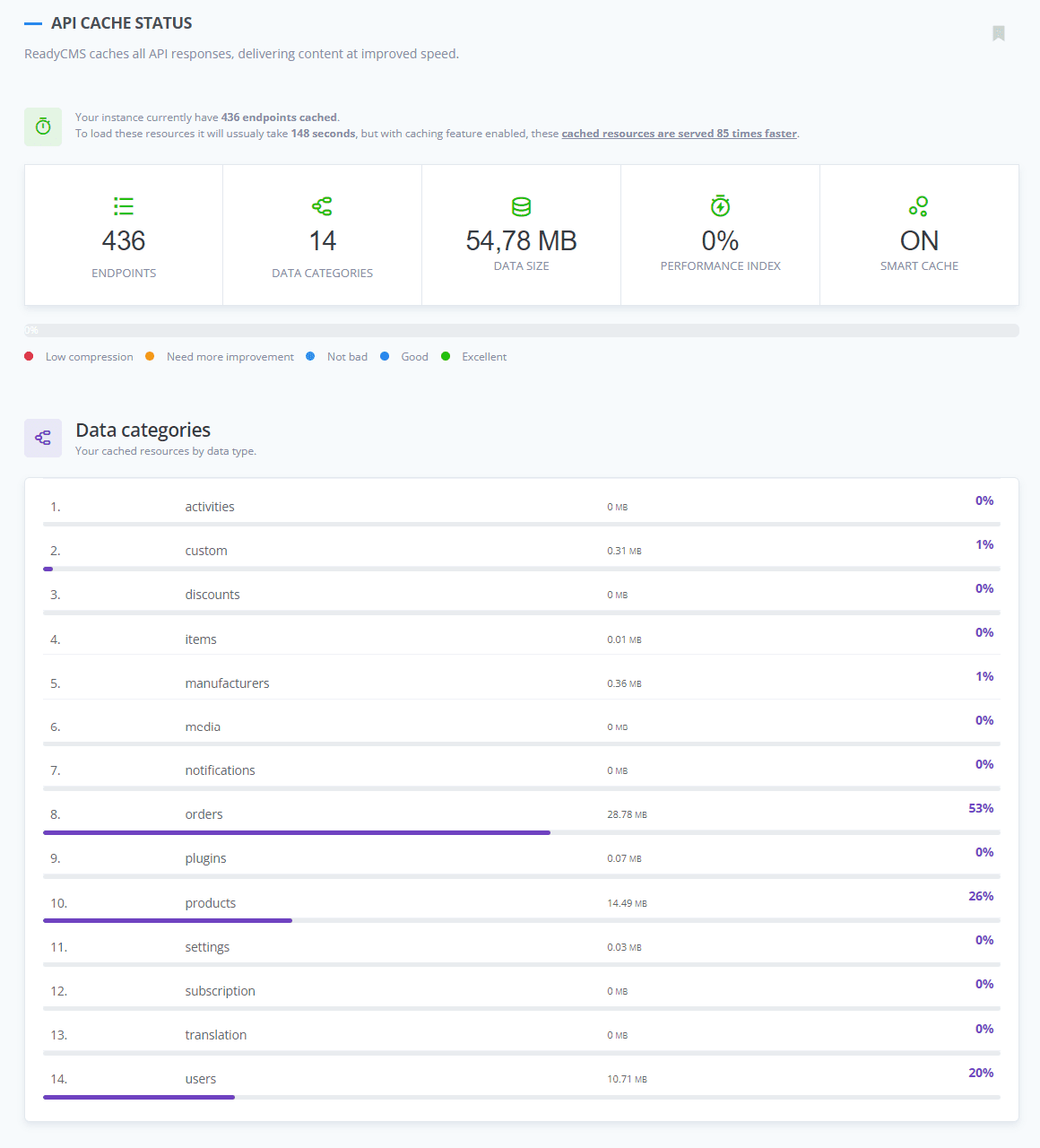Select the translation category name

coord(215,1035)
